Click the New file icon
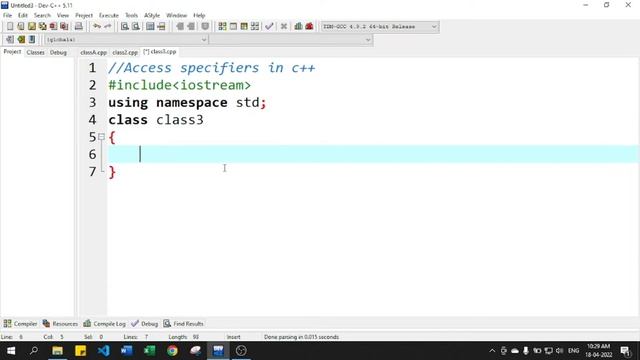This screenshot has width=640, height=360. click(10, 27)
